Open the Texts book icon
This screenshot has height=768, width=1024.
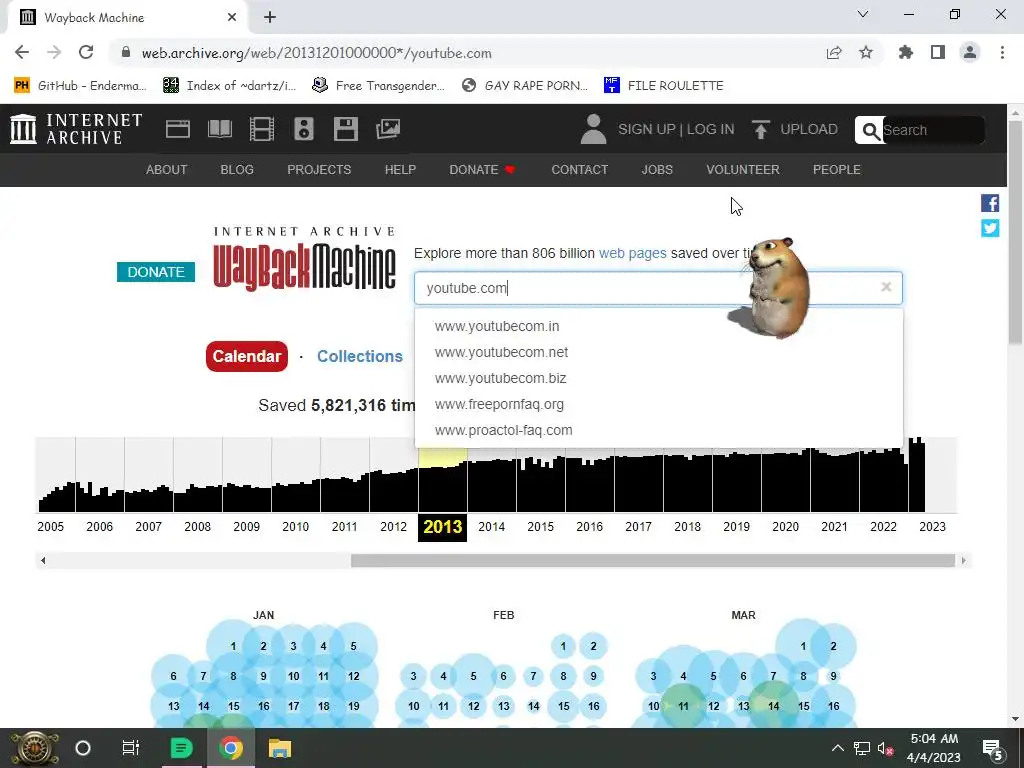point(219,129)
